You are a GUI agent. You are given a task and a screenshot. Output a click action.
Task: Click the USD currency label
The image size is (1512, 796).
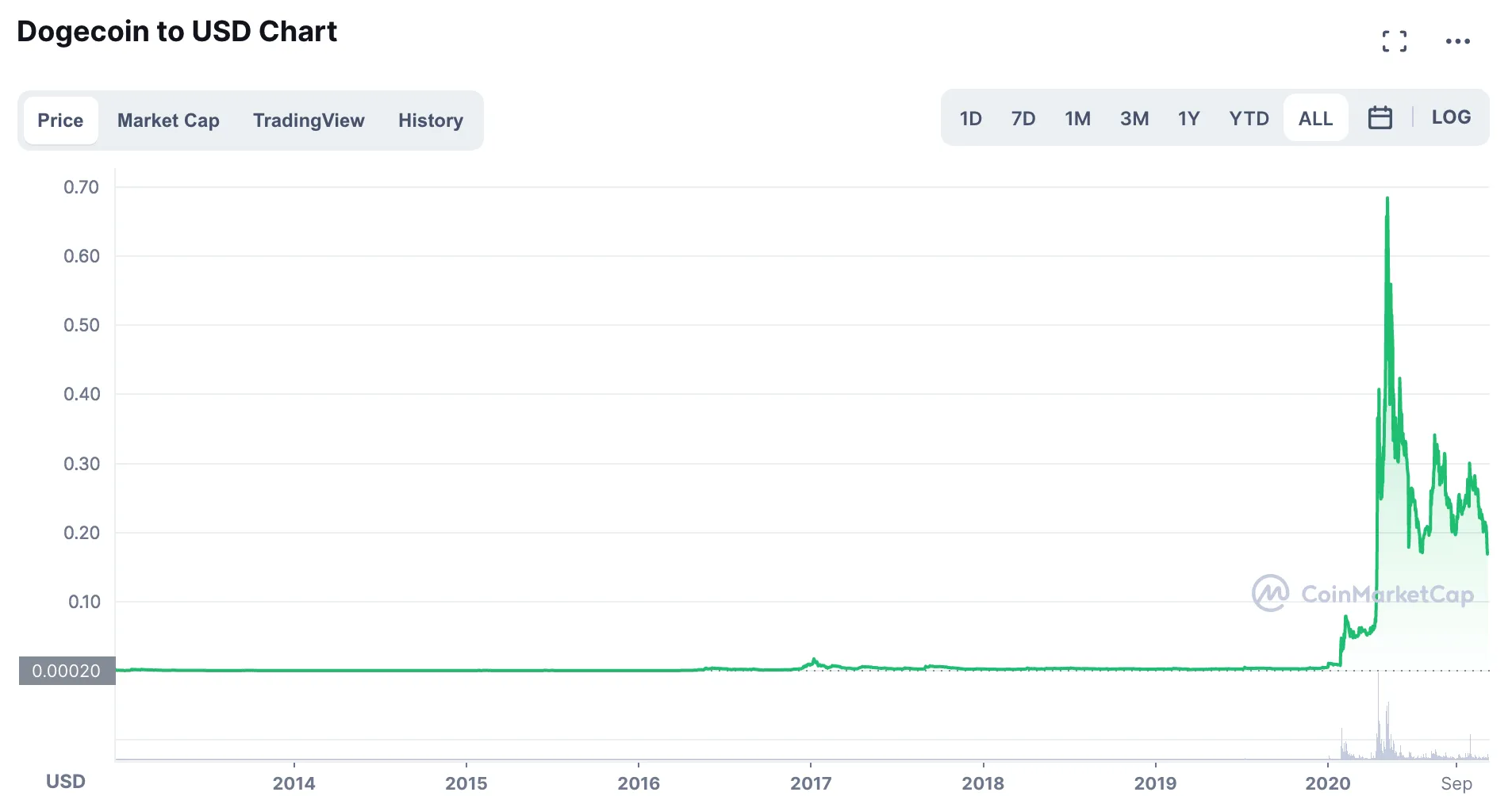click(x=65, y=782)
